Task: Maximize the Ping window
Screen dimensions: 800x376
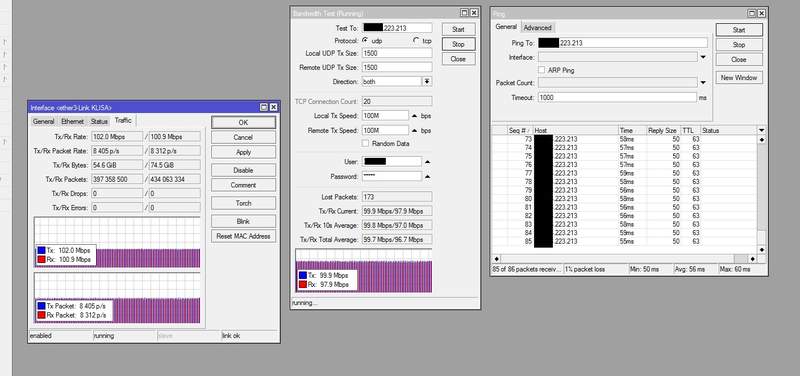Action: tap(752, 14)
